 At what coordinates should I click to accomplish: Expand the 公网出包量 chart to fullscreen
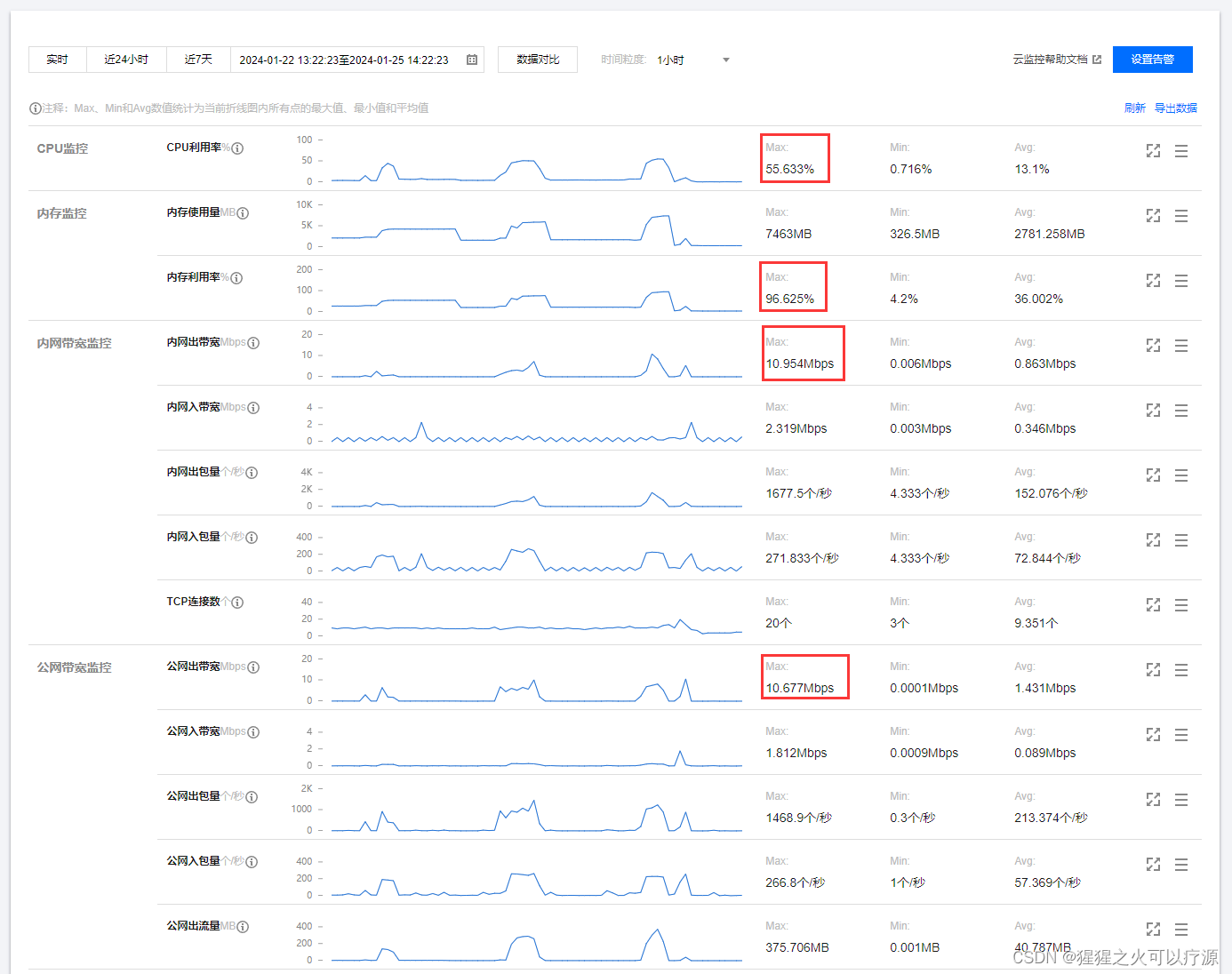click(x=1153, y=800)
